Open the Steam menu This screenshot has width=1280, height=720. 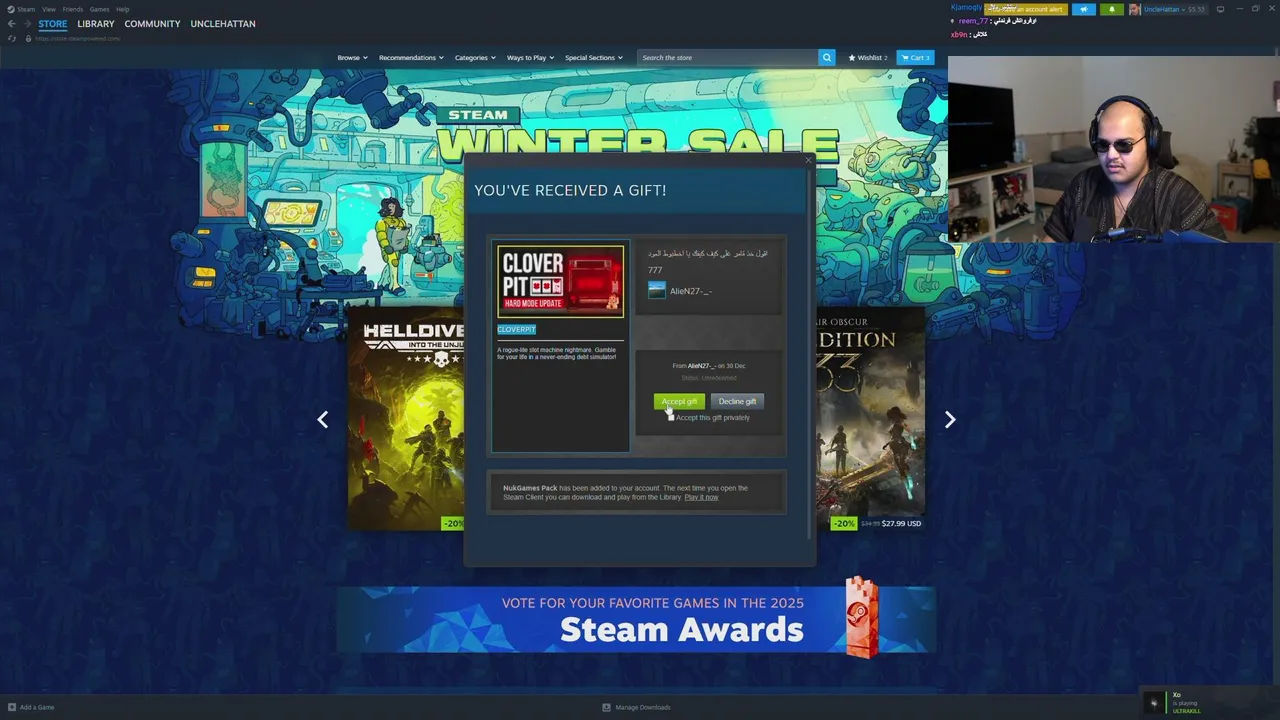[x=26, y=9]
